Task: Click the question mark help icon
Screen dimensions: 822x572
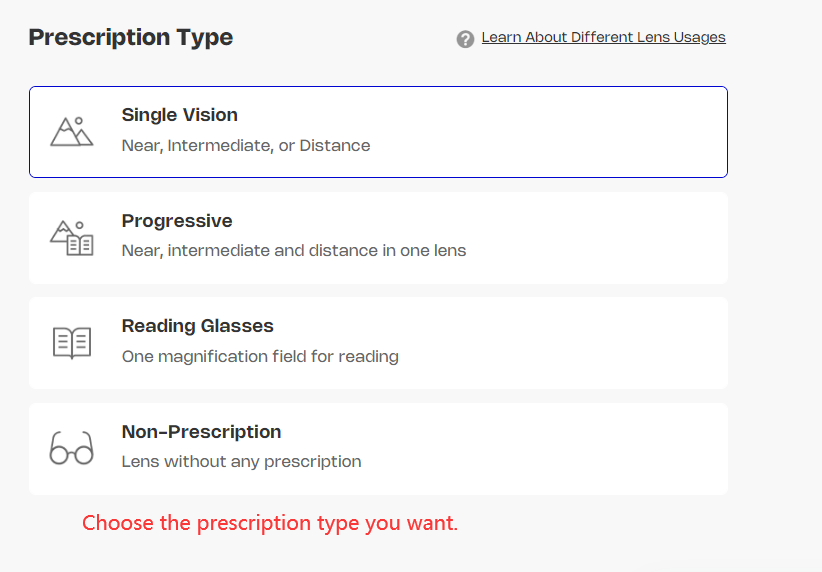Action: pos(465,39)
